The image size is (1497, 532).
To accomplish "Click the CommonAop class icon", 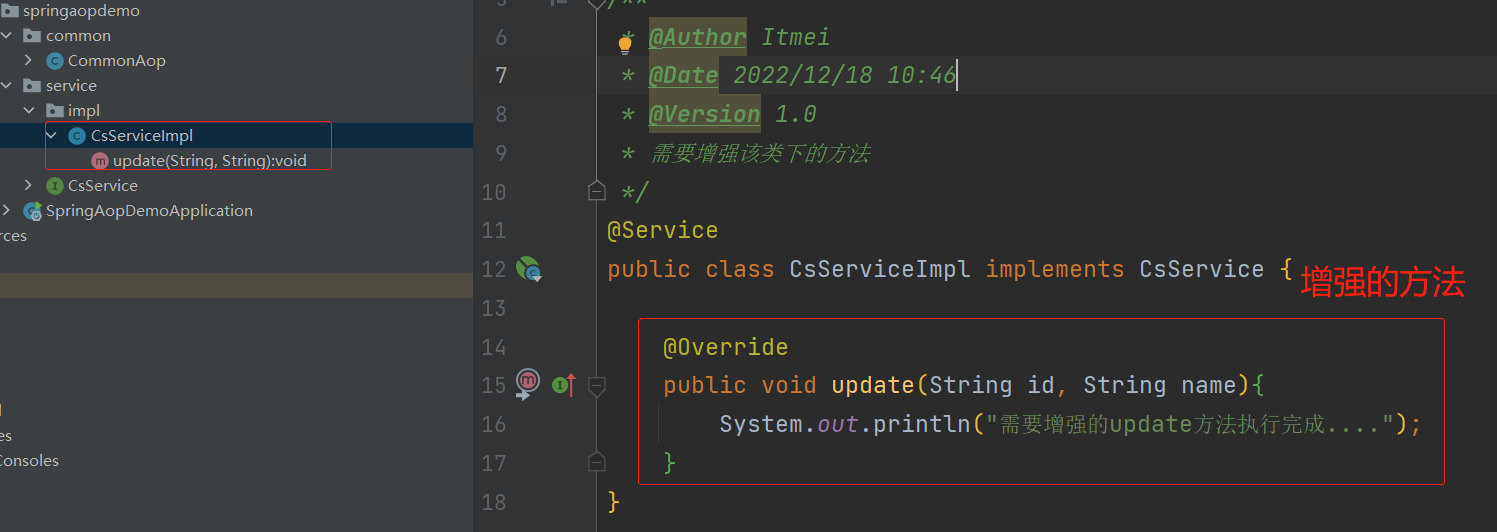I will click(x=55, y=60).
